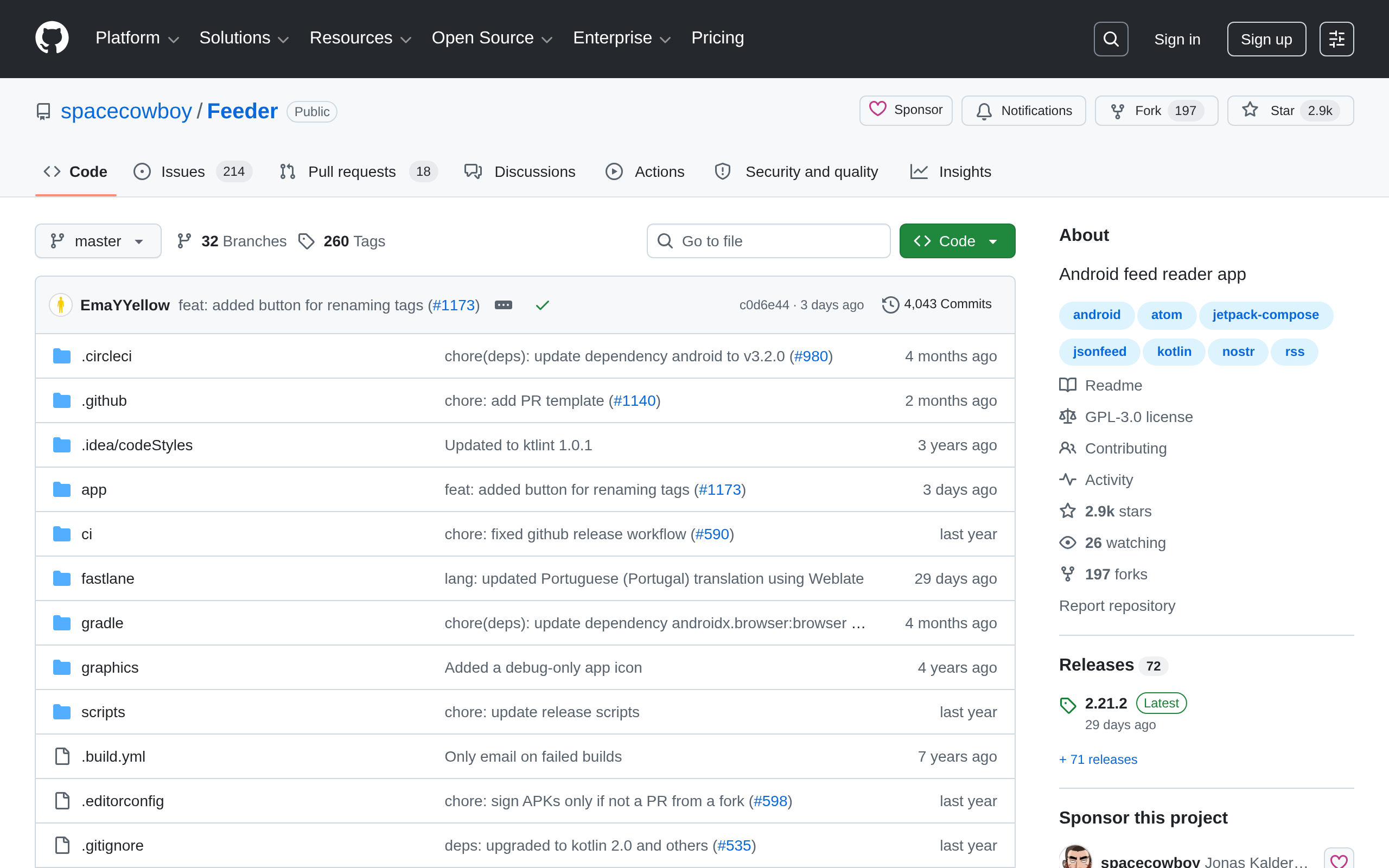Click the book icon next to Readme

1068,385
